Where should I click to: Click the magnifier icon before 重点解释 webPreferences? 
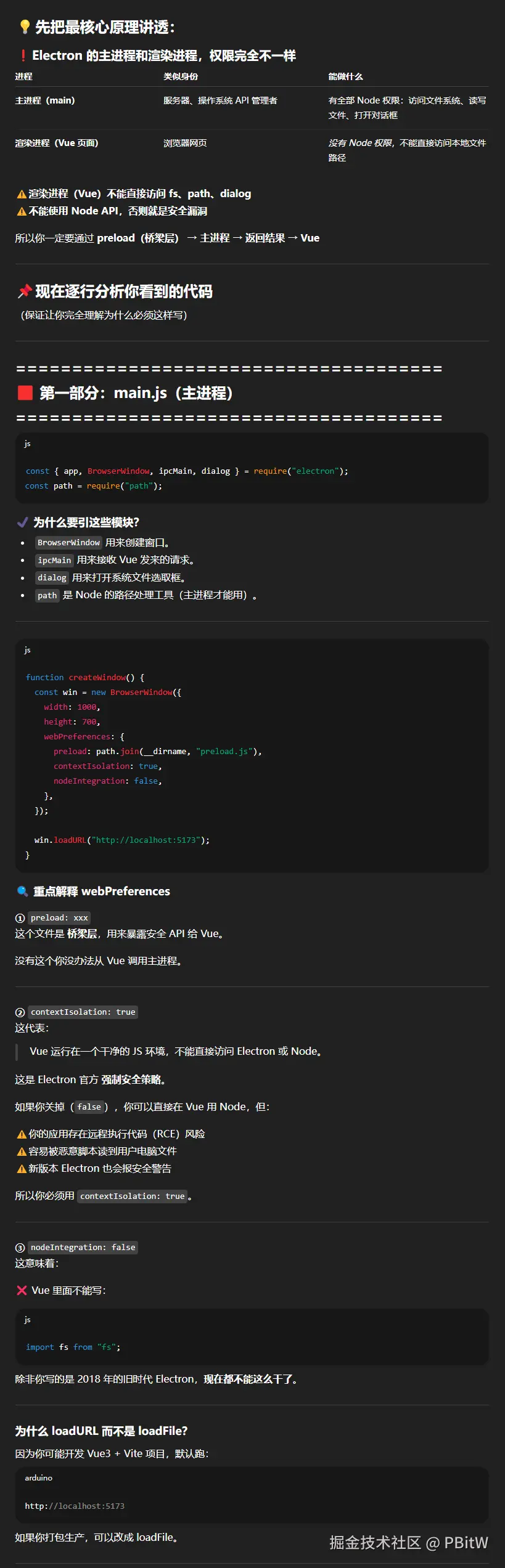(23, 892)
